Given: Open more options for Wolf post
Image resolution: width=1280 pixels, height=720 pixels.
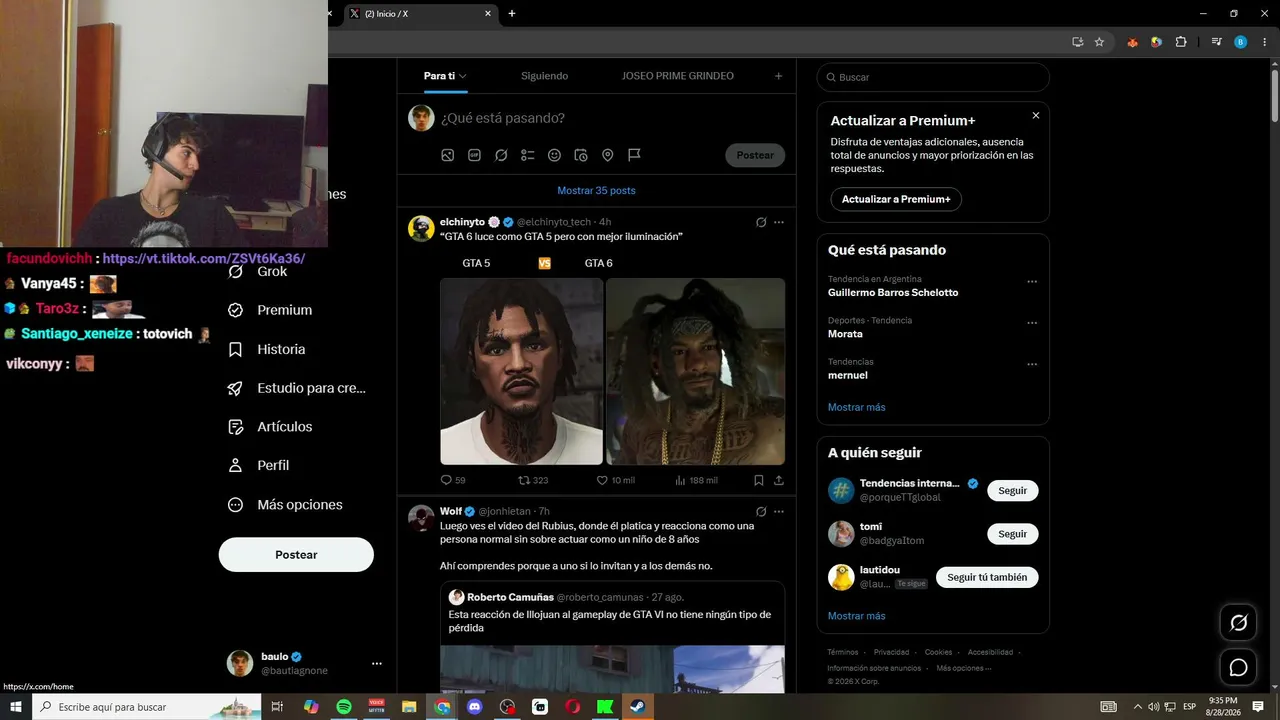Looking at the screenshot, I should 779,511.
